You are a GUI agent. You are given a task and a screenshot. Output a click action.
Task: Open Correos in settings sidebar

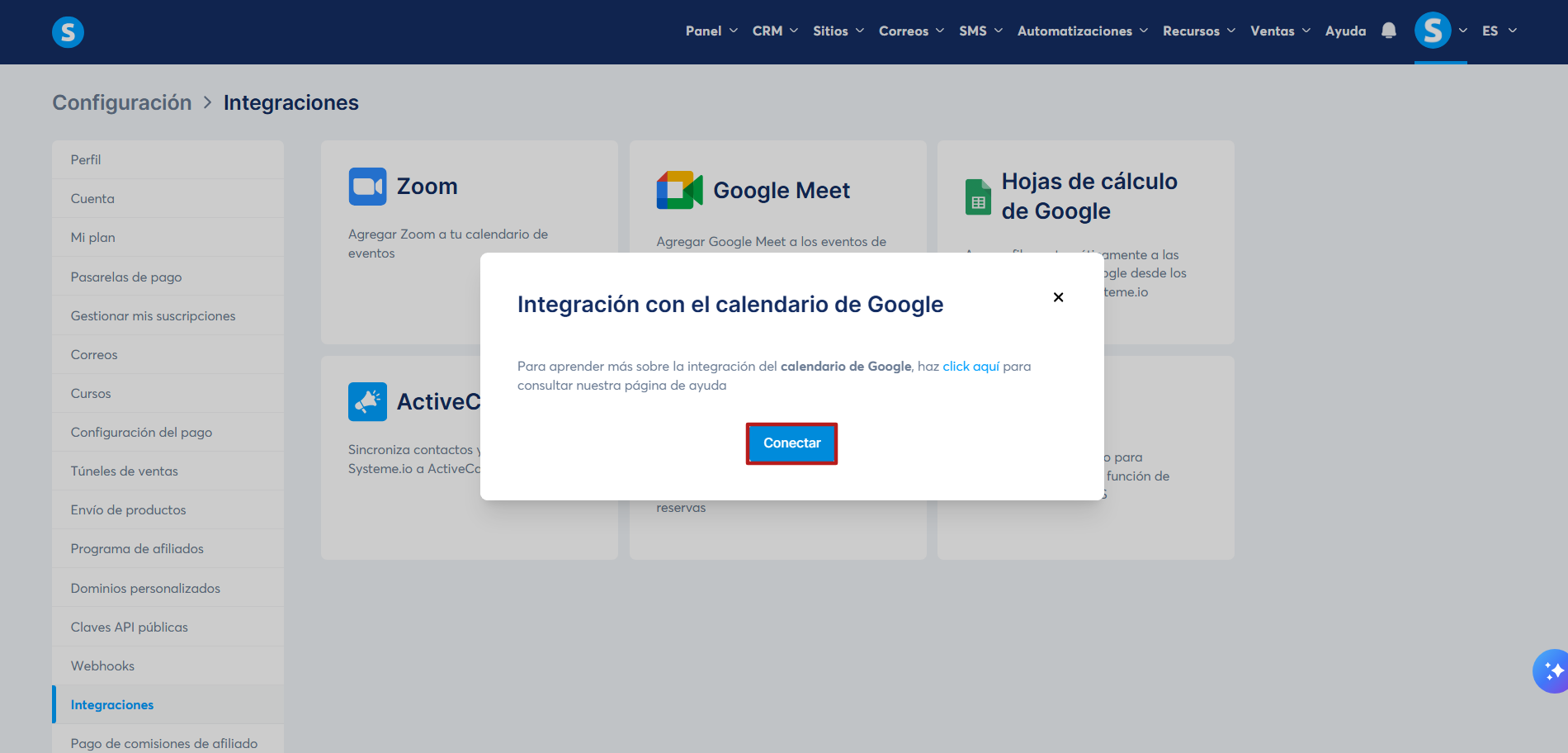168,354
